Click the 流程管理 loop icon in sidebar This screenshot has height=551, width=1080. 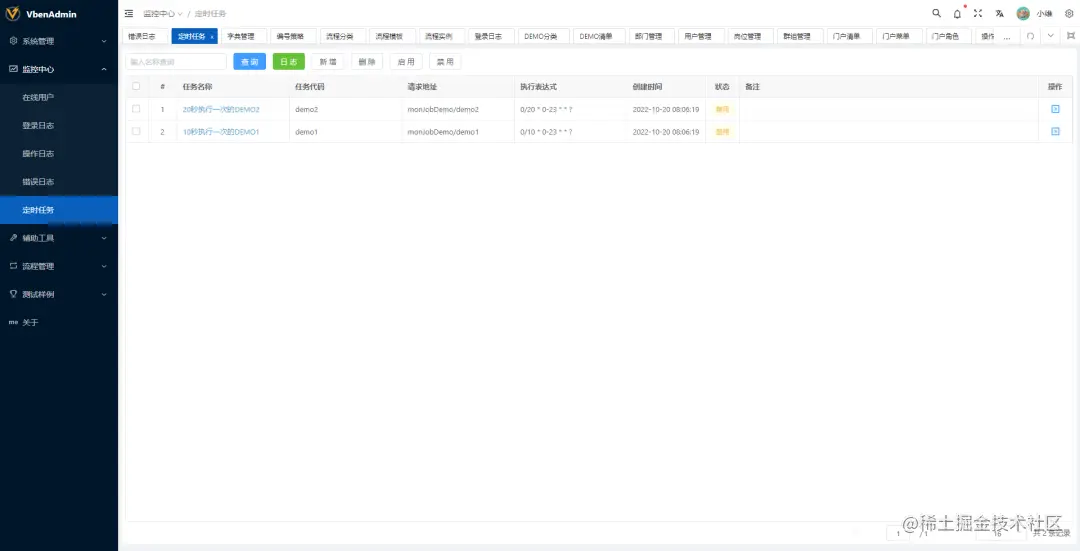coord(13,266)
